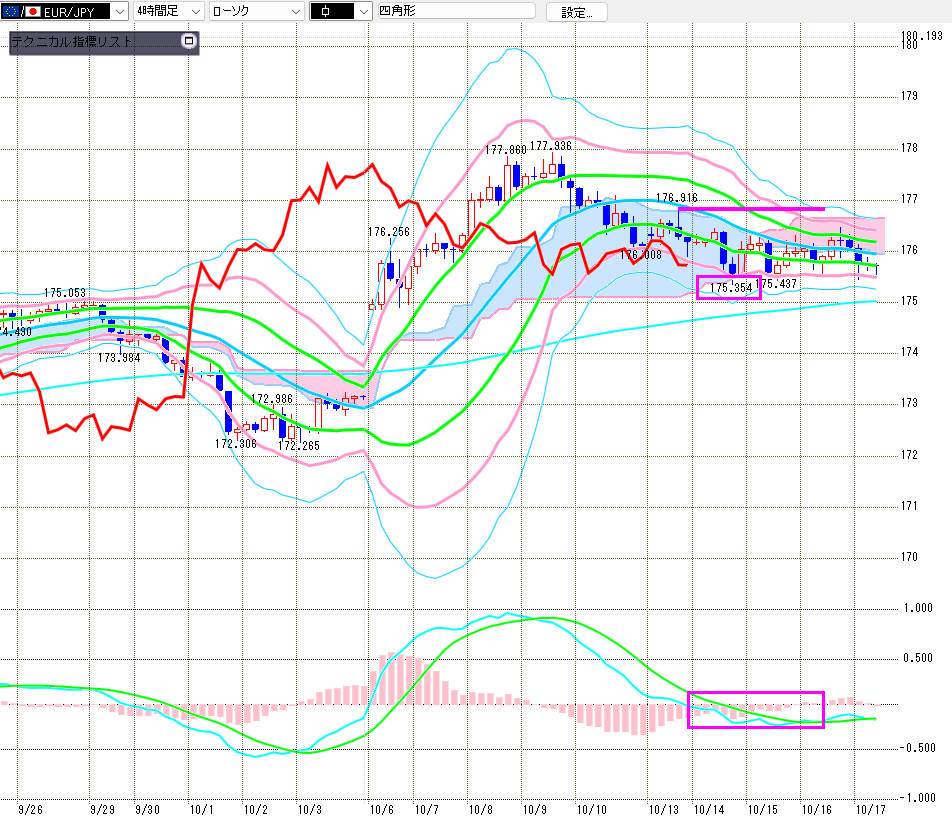Open the 4時間足 timeframe dropdown

pyautogui.click(x=193, y=12)
